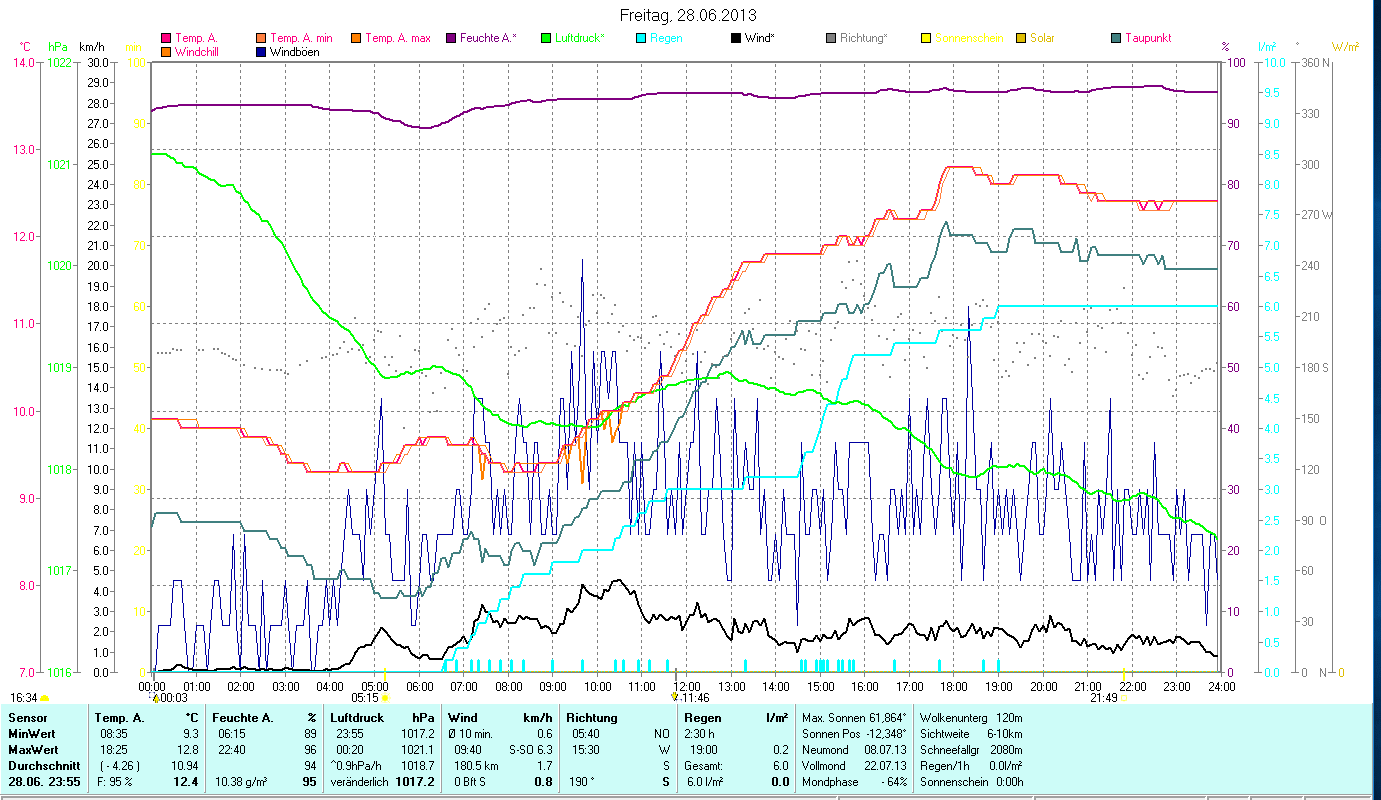Click the 'Schneefallgr' snow line row
Image resolution: width=1381 pixels, height=800 pixels.
coord(972,750)
